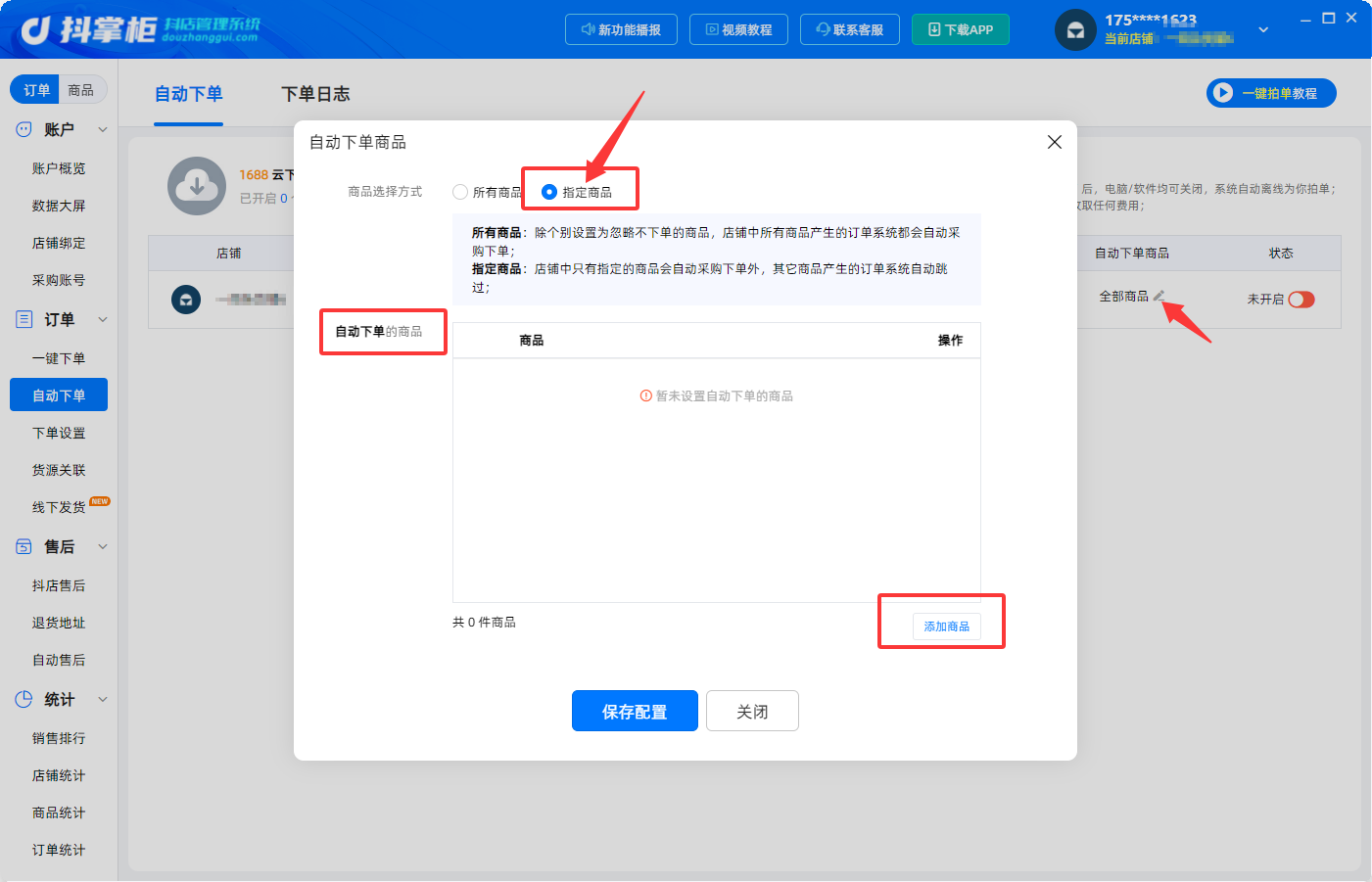Collapse the 统计 sidebar group
The width and height of the screenshot is (1372, 882).
pyautogui.click(x=103, y=699)
